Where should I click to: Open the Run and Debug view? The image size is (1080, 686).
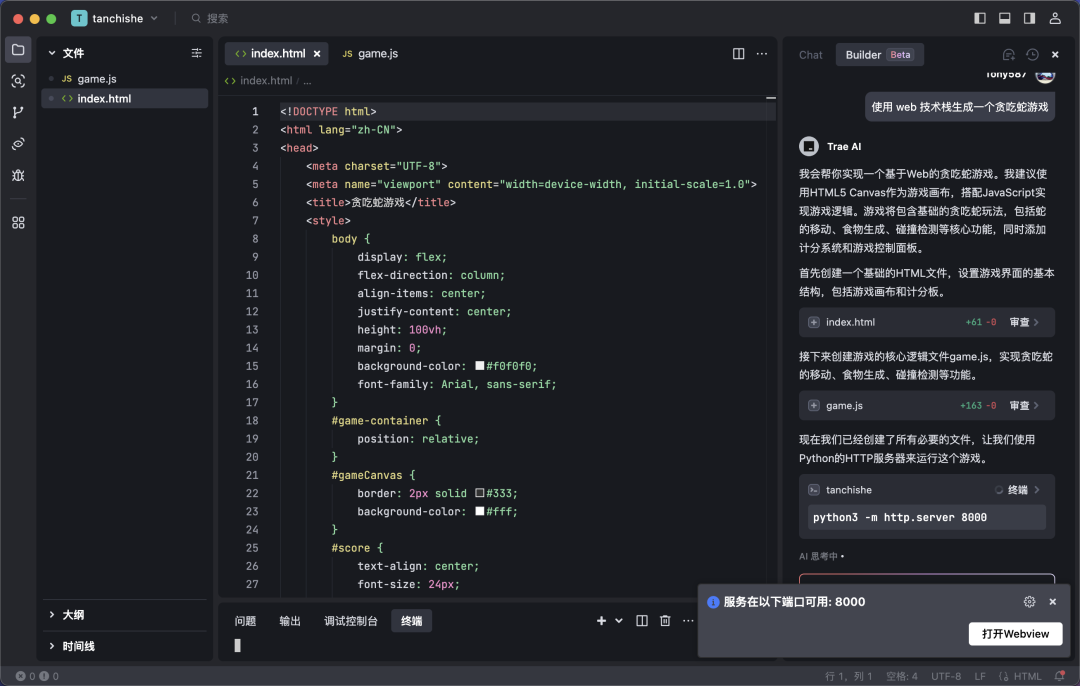[x=18, y=175]
